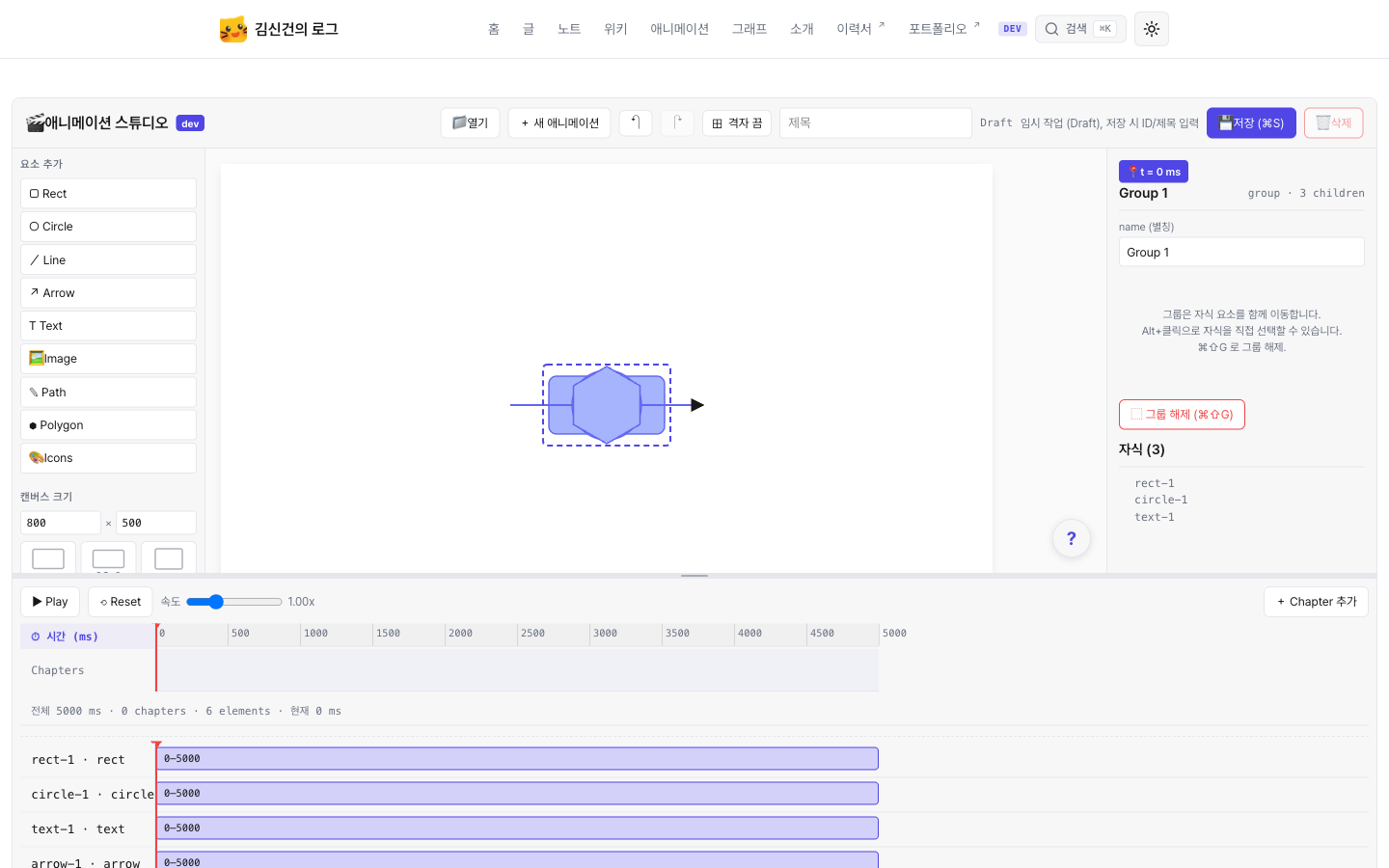Add a Path element
The width and height of the screenshot is (1389, 868).
pyautogui.click(x=108, y=393)
